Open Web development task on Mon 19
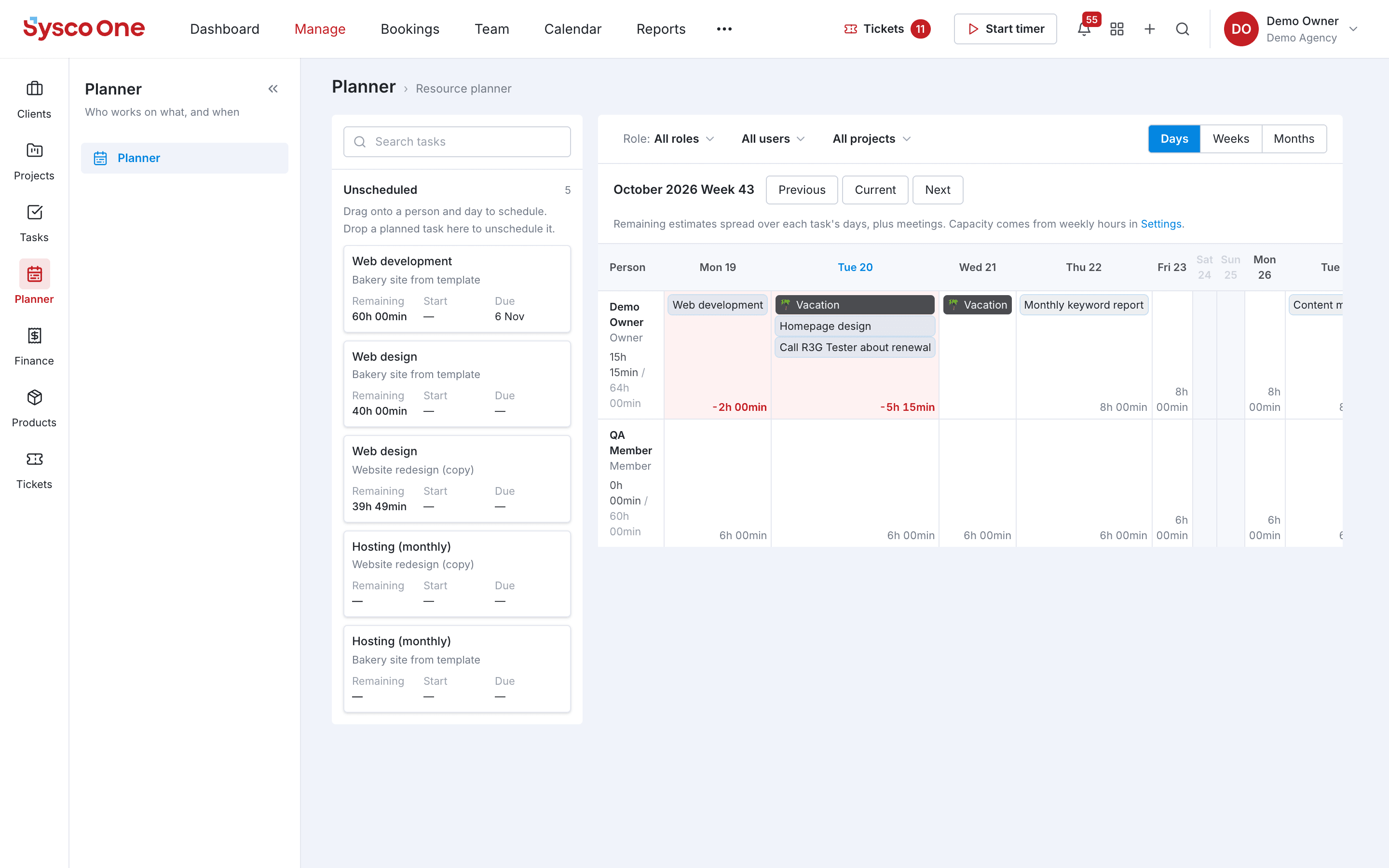1389x868 pixels. point(718,305)
